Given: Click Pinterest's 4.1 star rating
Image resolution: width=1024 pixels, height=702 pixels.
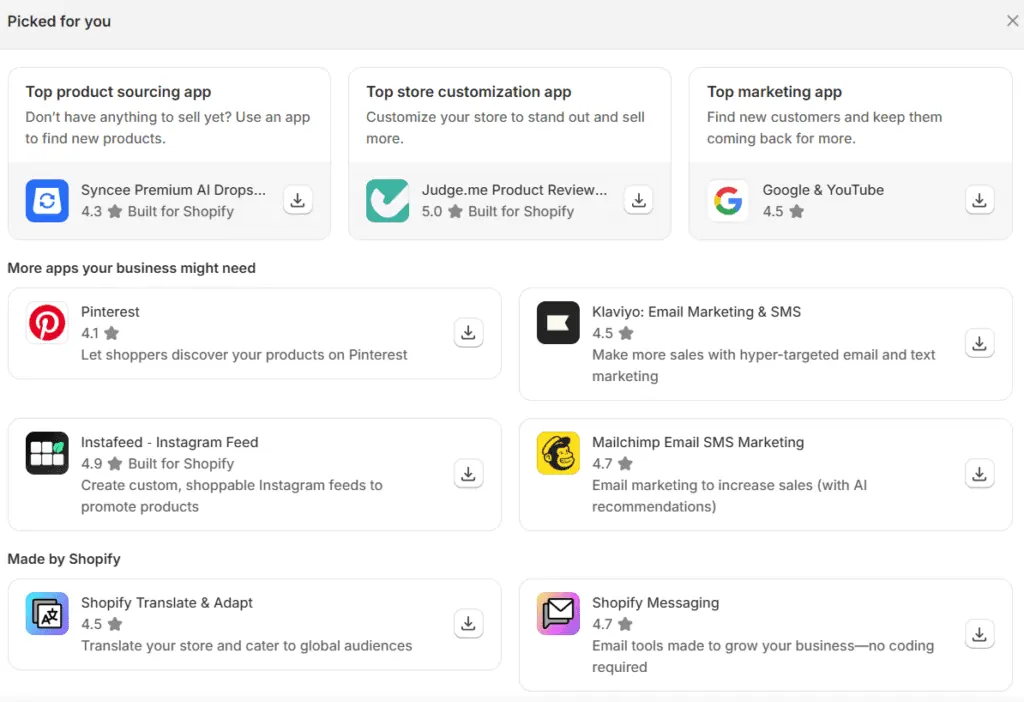Looking at the screenshot, I should click(x=100, y=333).
